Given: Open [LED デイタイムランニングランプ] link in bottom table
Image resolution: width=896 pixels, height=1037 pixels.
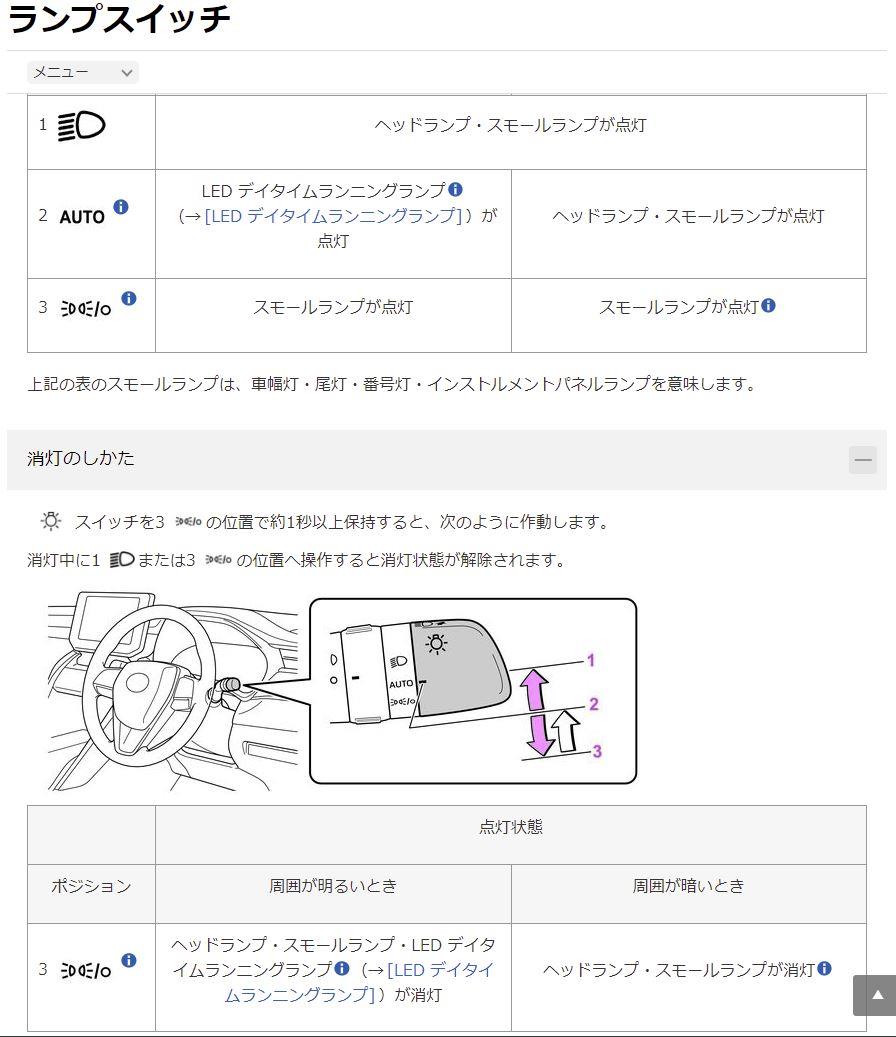Looking at the screenshot, I should (359, 982).
